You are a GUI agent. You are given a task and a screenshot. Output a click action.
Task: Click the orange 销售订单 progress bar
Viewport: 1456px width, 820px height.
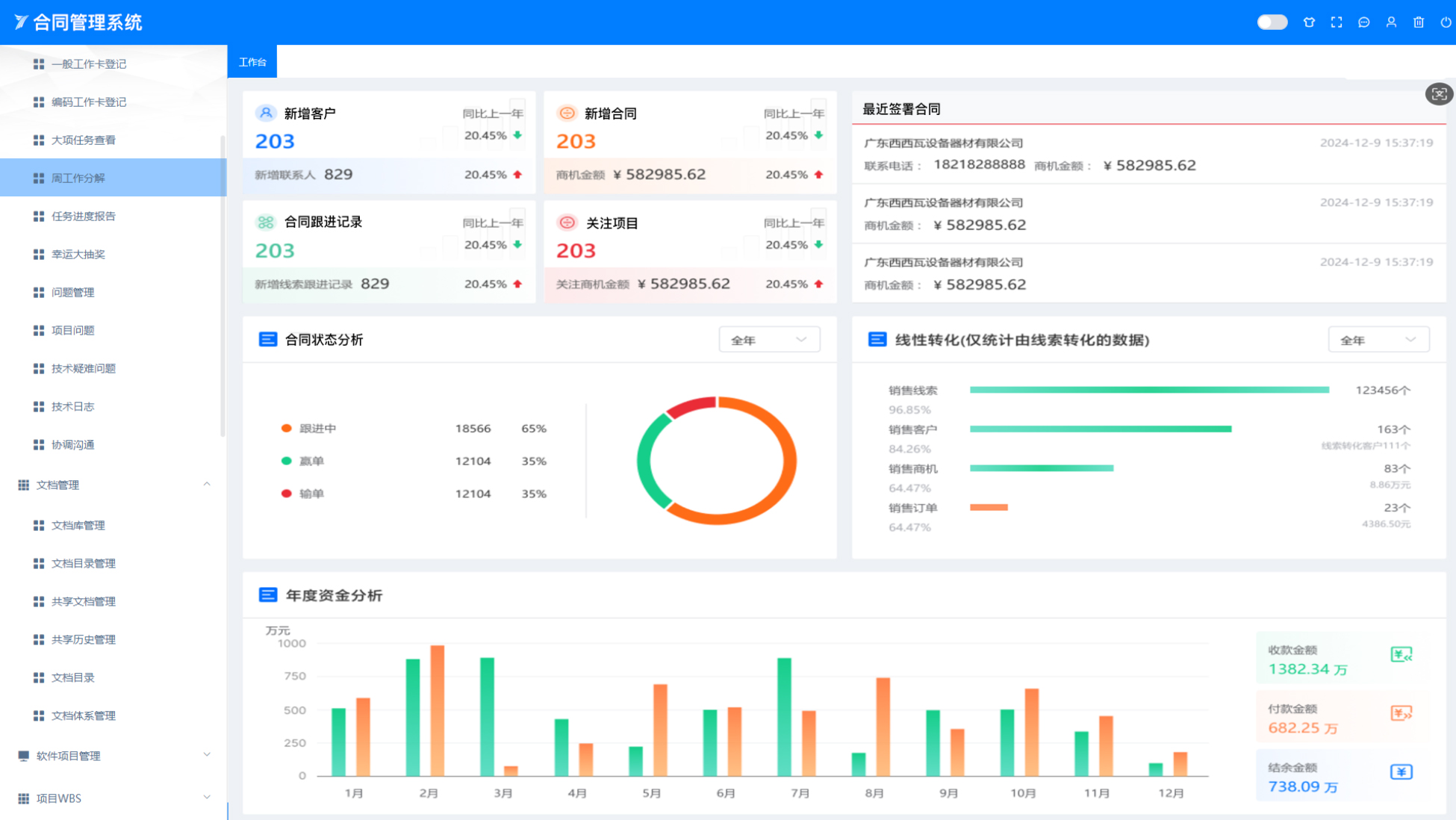(x=989, y=508)
